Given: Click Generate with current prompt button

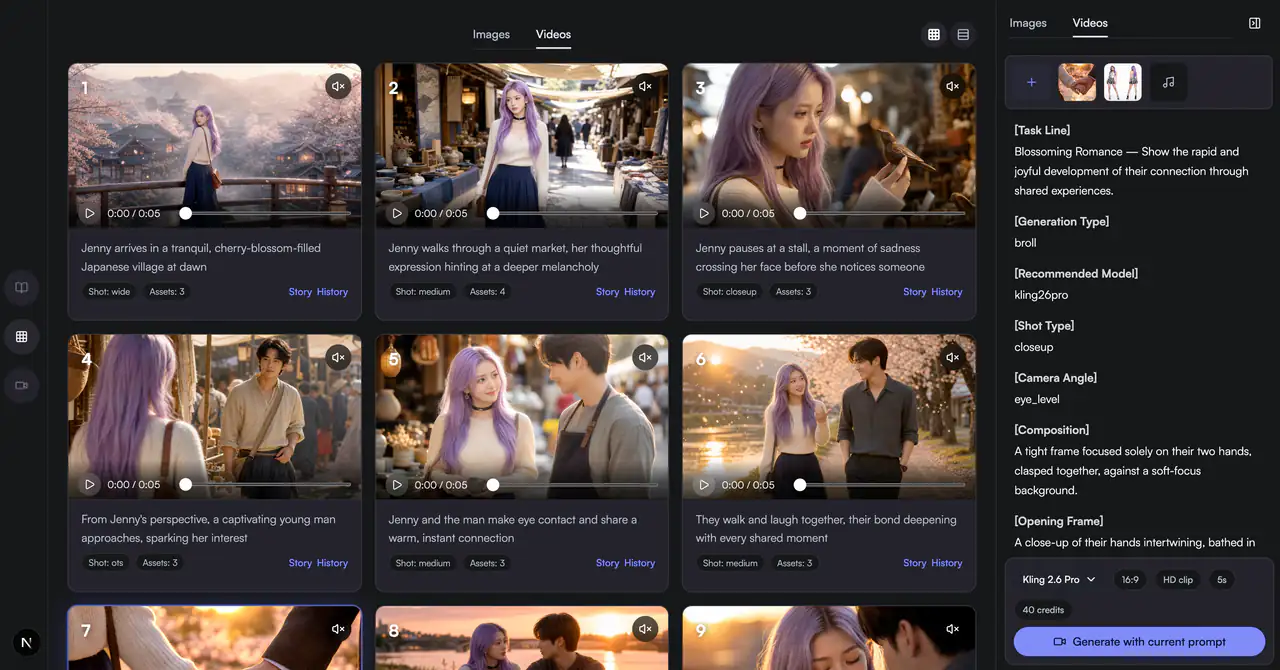Looking at the screenshot, I should (x=1139, y=642).
